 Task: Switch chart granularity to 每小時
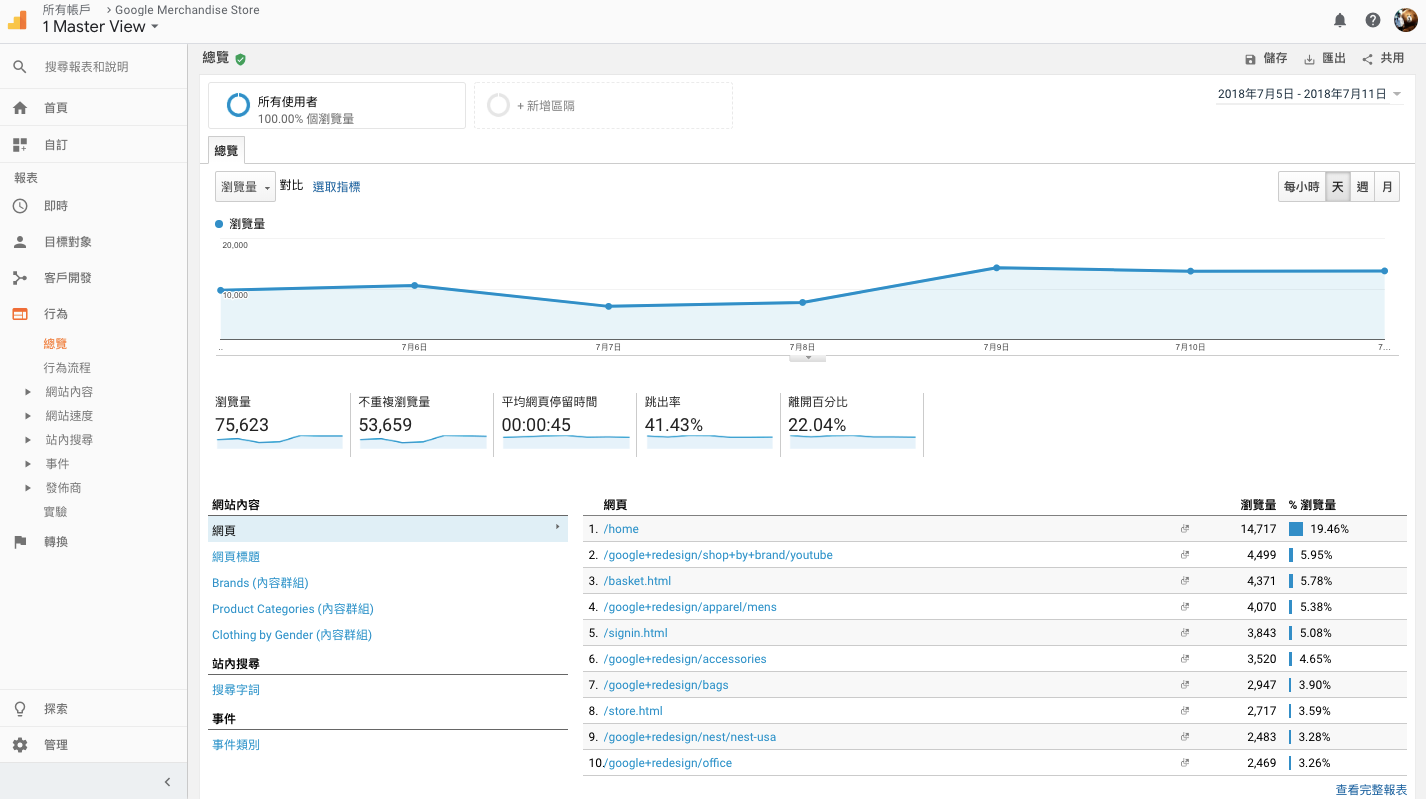click(x=1301, y=187)
